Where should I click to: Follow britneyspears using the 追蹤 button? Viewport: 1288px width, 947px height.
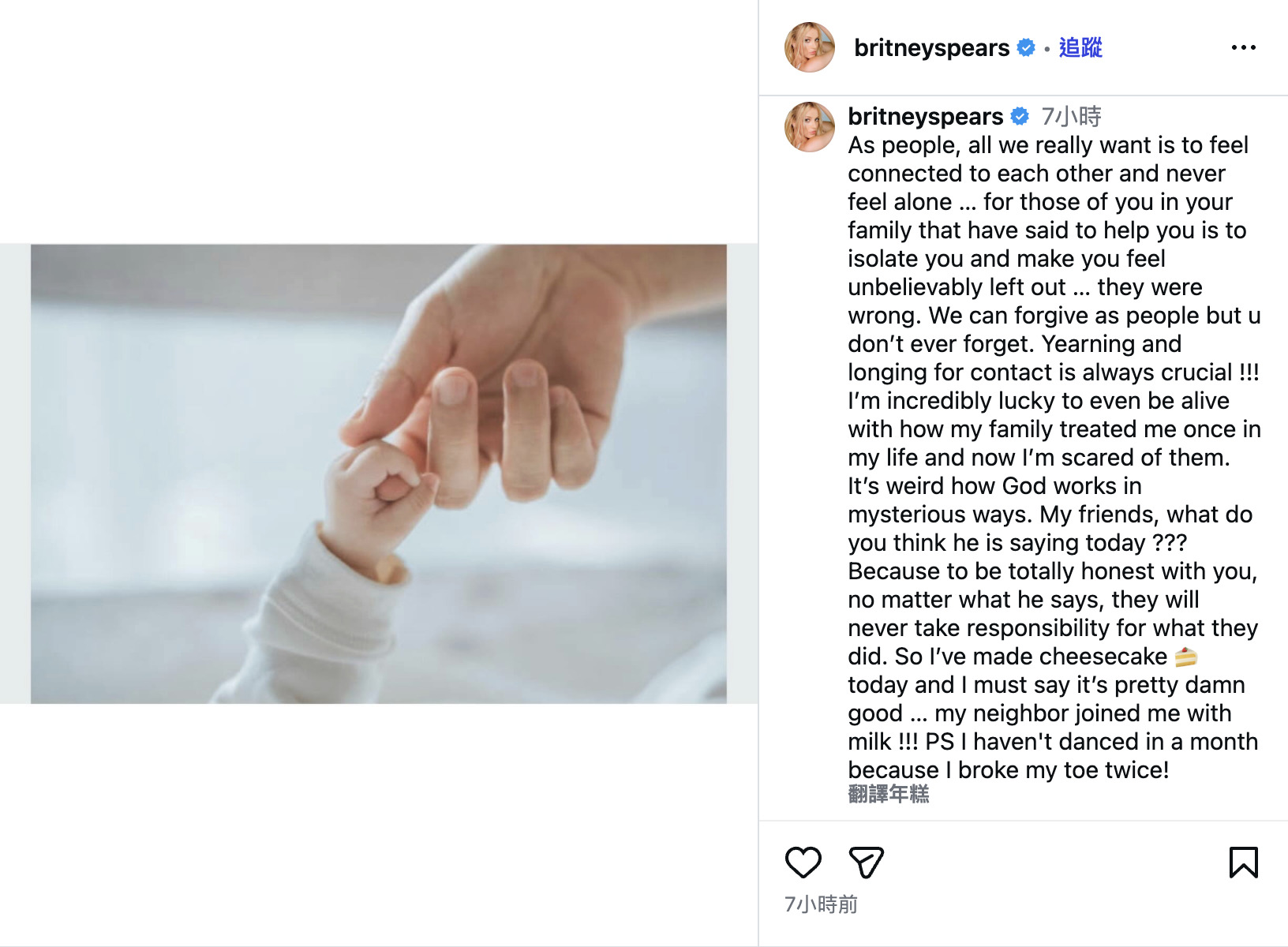click(1080, 48)
